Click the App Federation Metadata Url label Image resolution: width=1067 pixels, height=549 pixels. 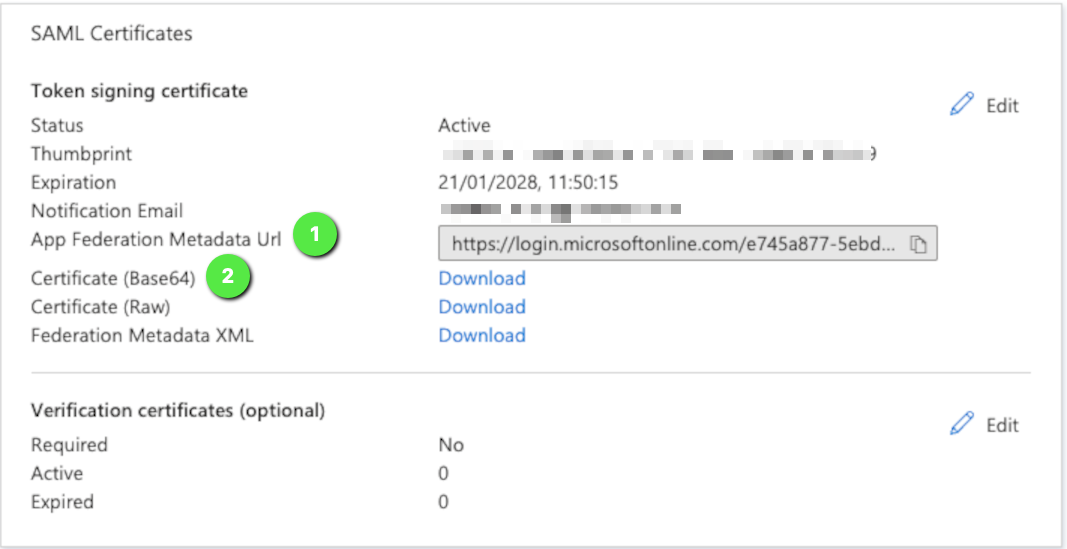(x=156, y=239)
